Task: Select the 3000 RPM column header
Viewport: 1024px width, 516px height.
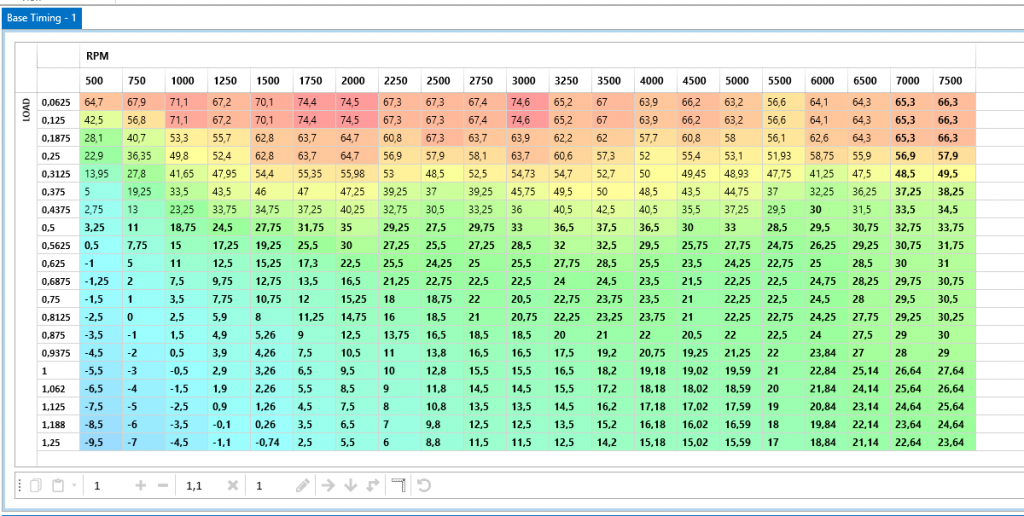Action: pos(527,81)
